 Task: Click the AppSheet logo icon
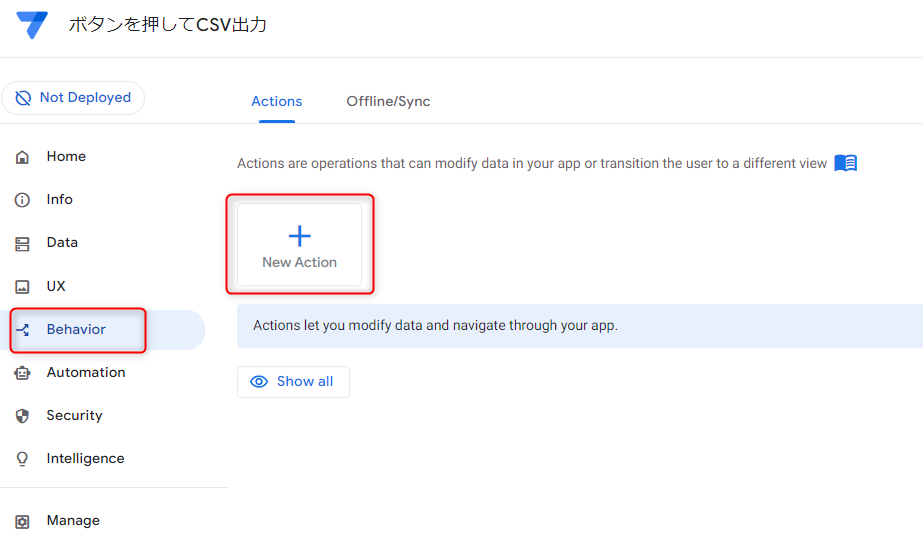point(32,25)
